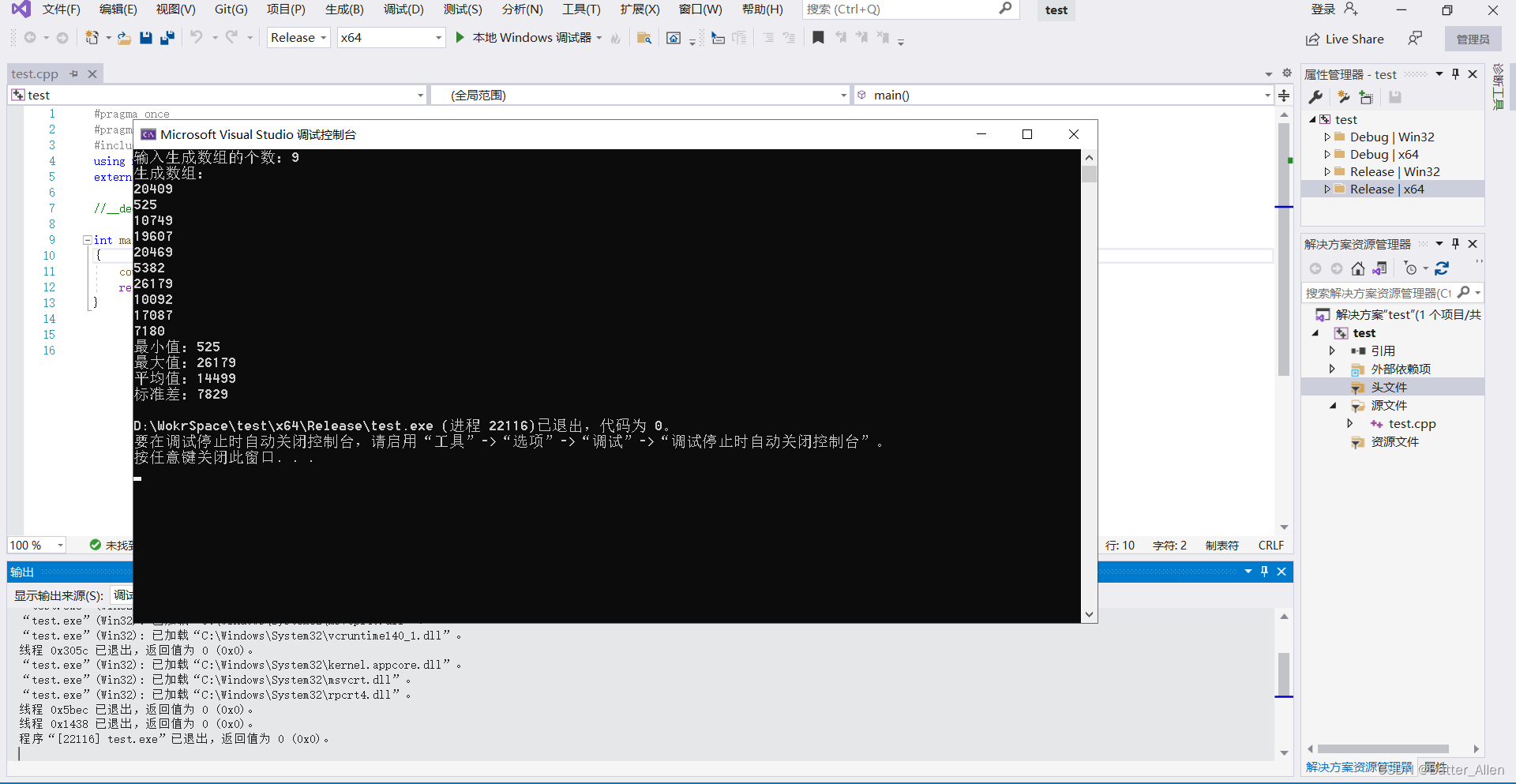Open properties via wrench icon in 属性管理器
Image resolution: width=1516 pixels, height=784 pixels.
coord(1316,96)
